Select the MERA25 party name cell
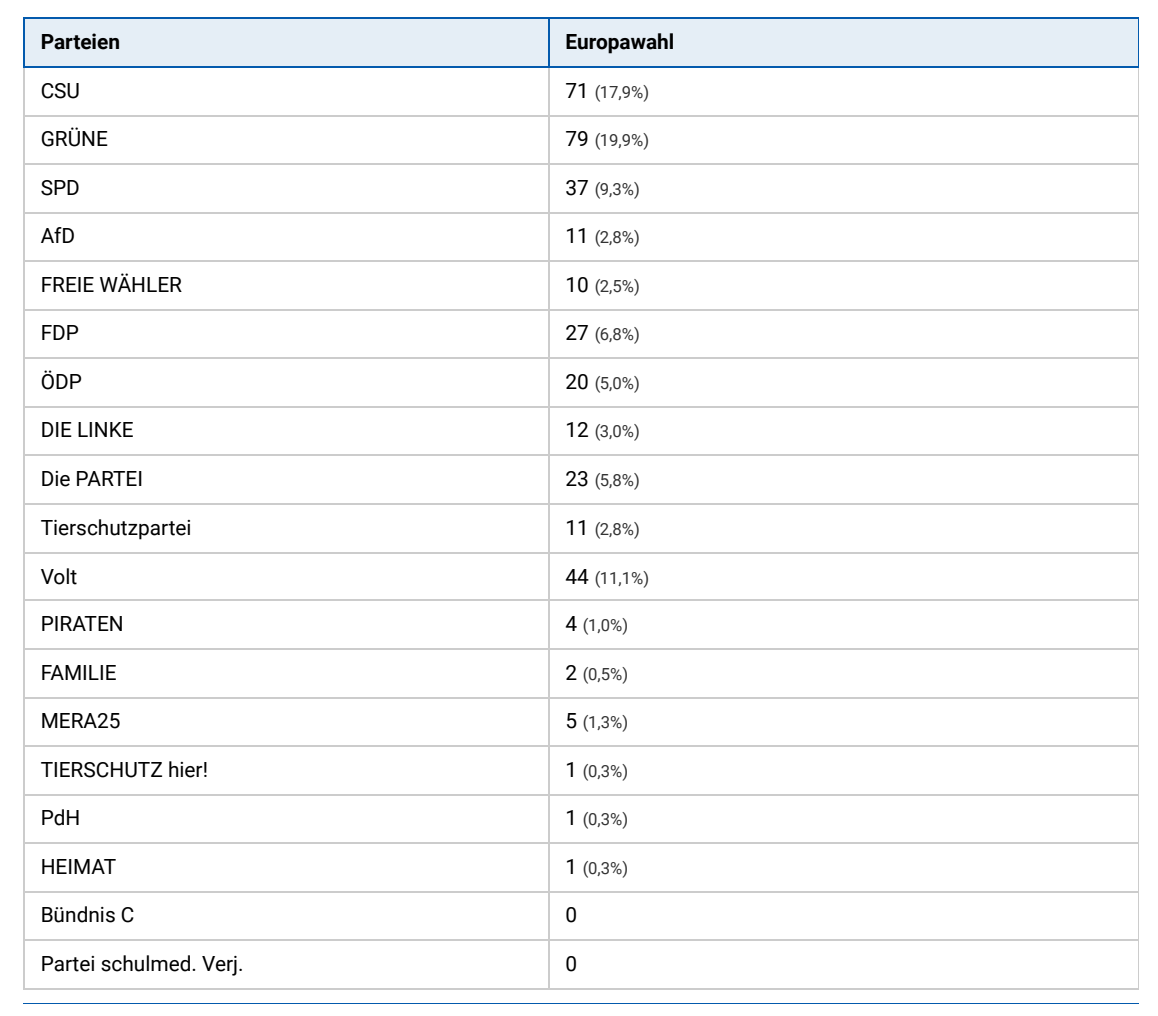The height and width of the screenshot is (1016, 1158). 287,721
